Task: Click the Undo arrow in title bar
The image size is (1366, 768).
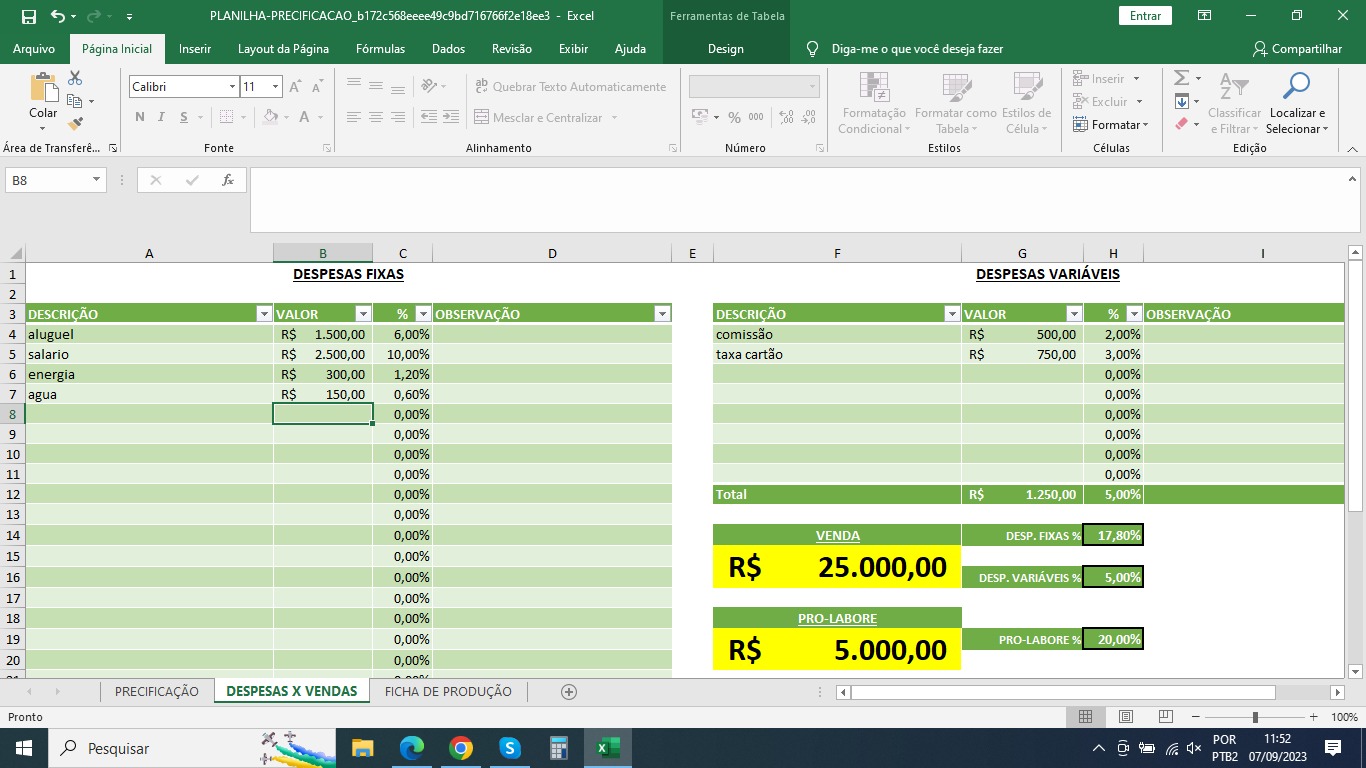Action: click(x=58, y=16)
